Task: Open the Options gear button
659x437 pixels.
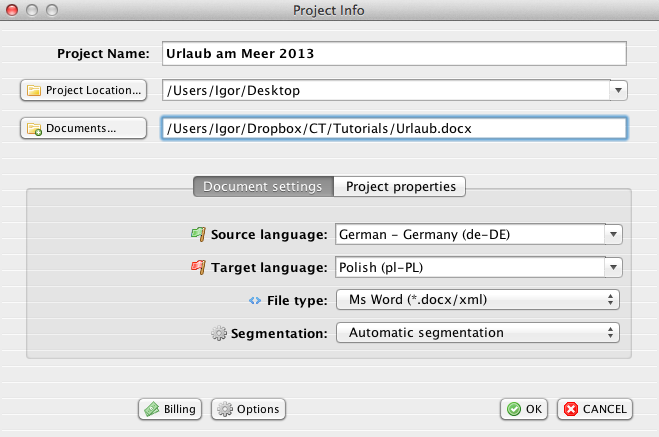Action: click(248, 408)
